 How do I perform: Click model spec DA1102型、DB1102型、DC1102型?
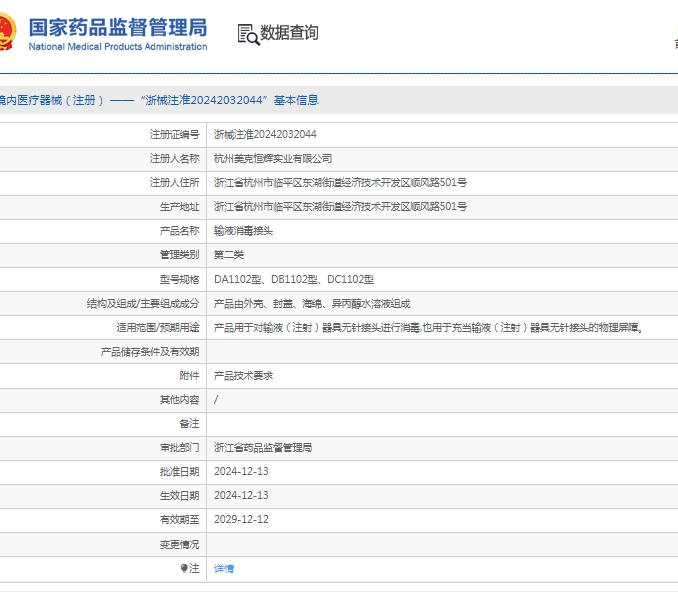294,279
